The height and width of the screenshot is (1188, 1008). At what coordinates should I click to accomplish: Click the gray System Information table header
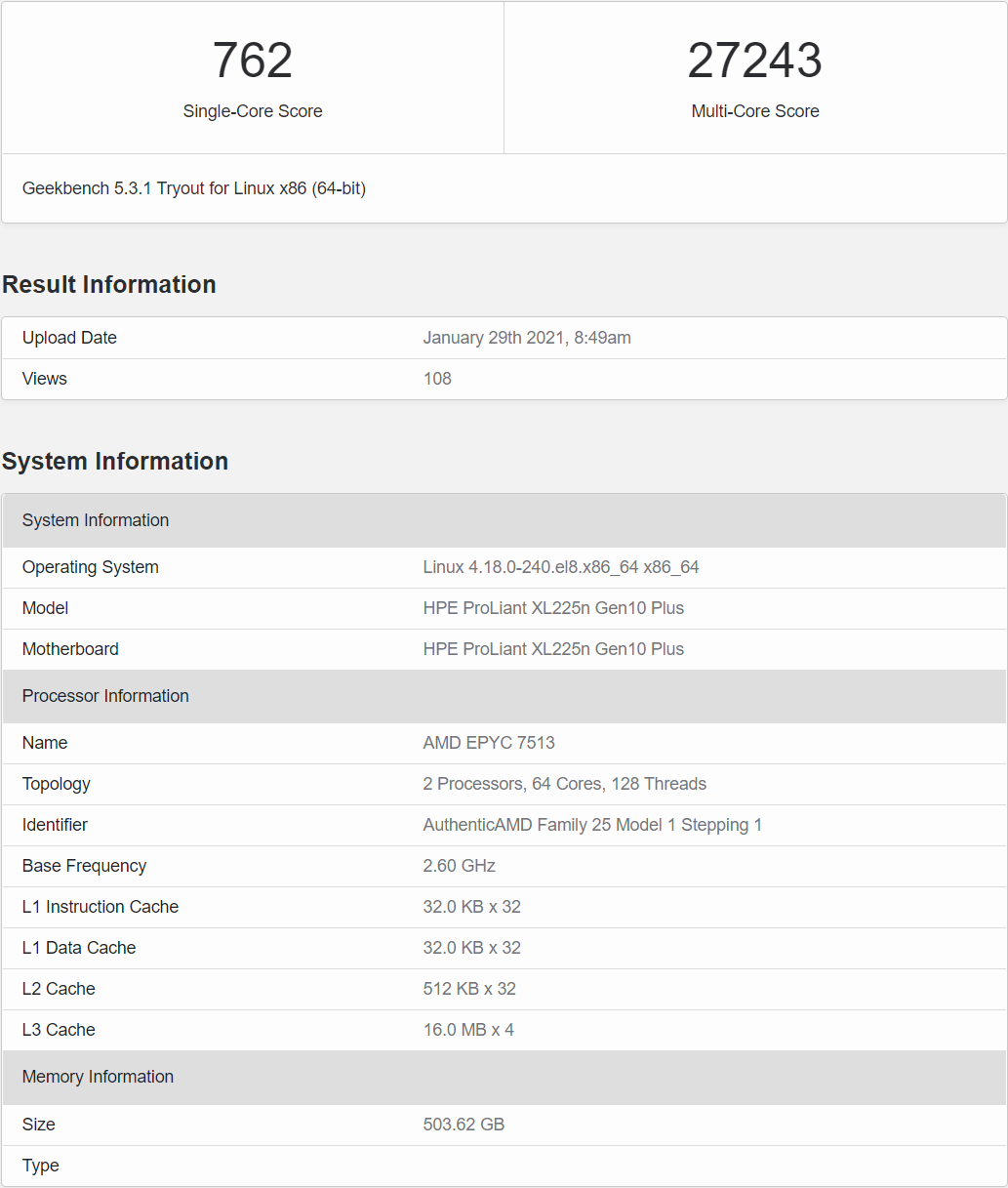[96, 520]
